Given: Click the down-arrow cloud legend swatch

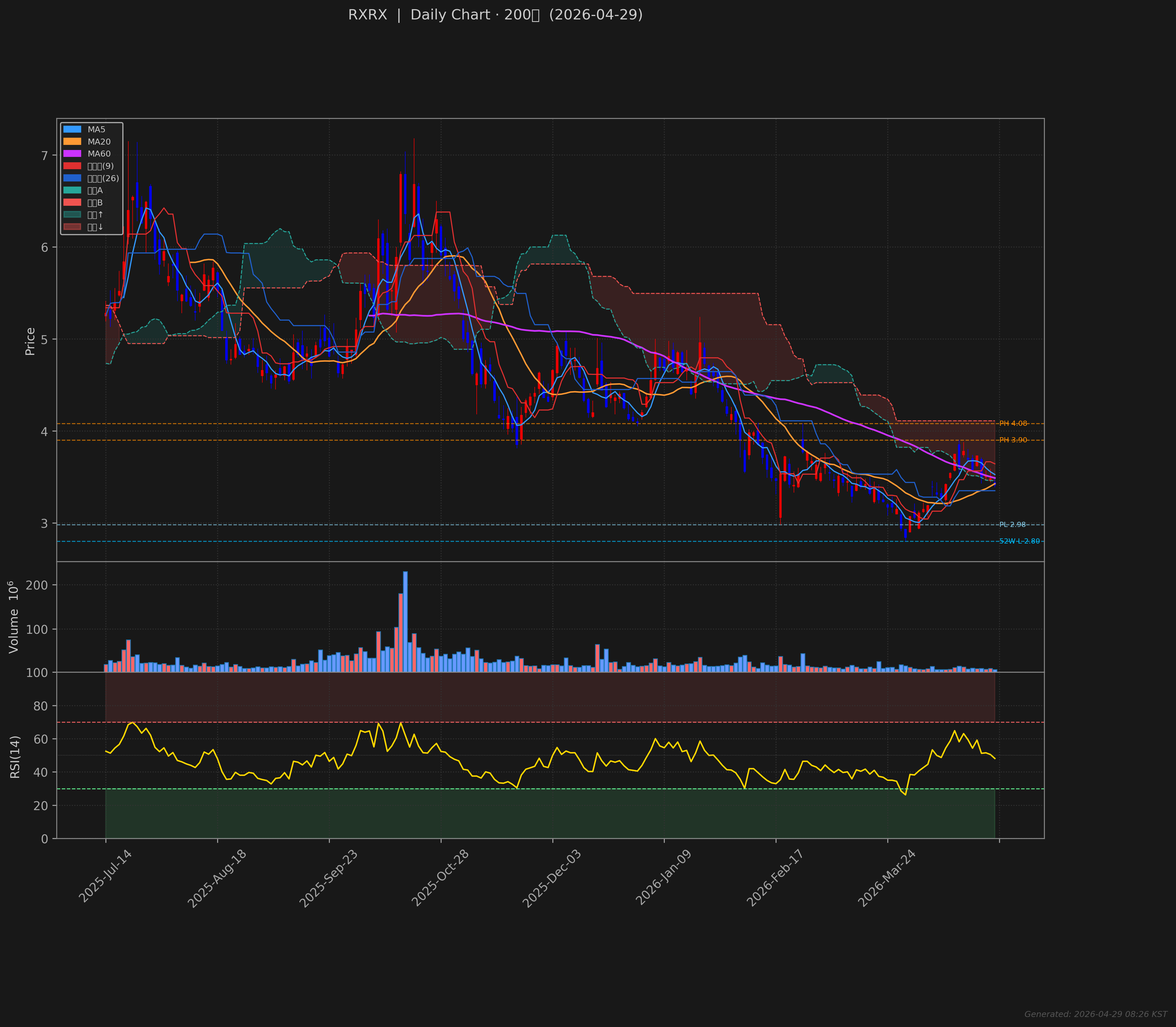Looking at the screenshot, I should [72, 227].
